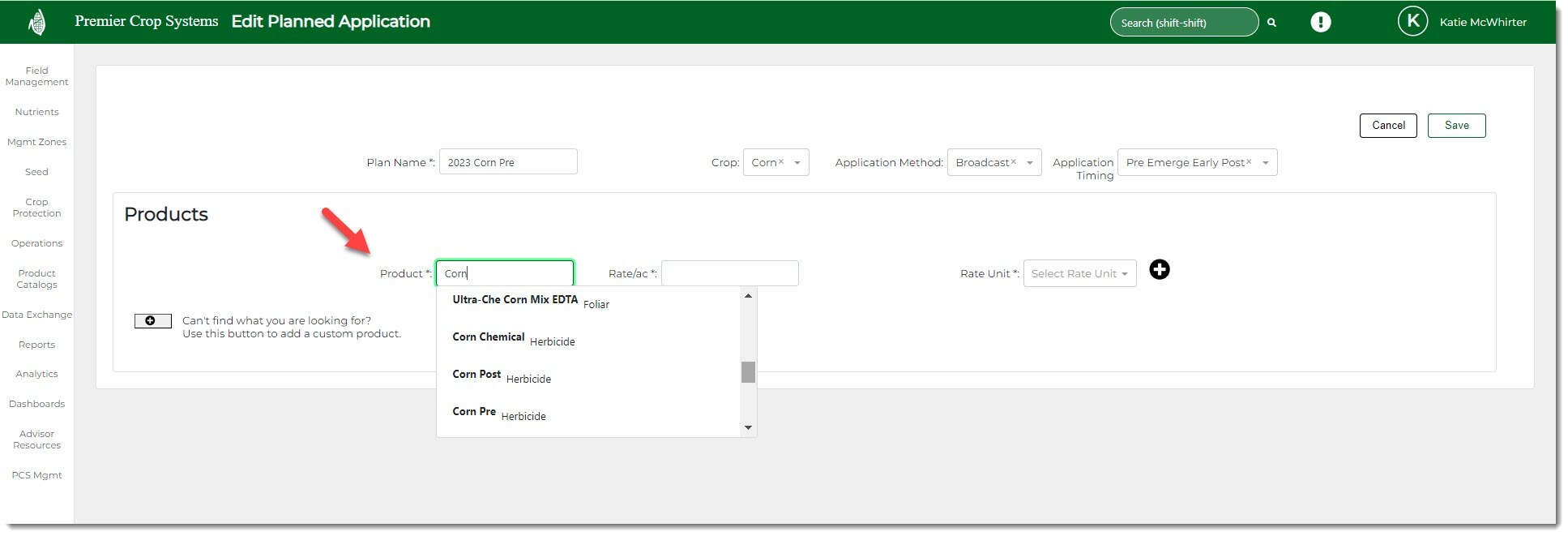Go to Crop Protection sidebar section
The image size is (1568, 536).
[36, 208]
